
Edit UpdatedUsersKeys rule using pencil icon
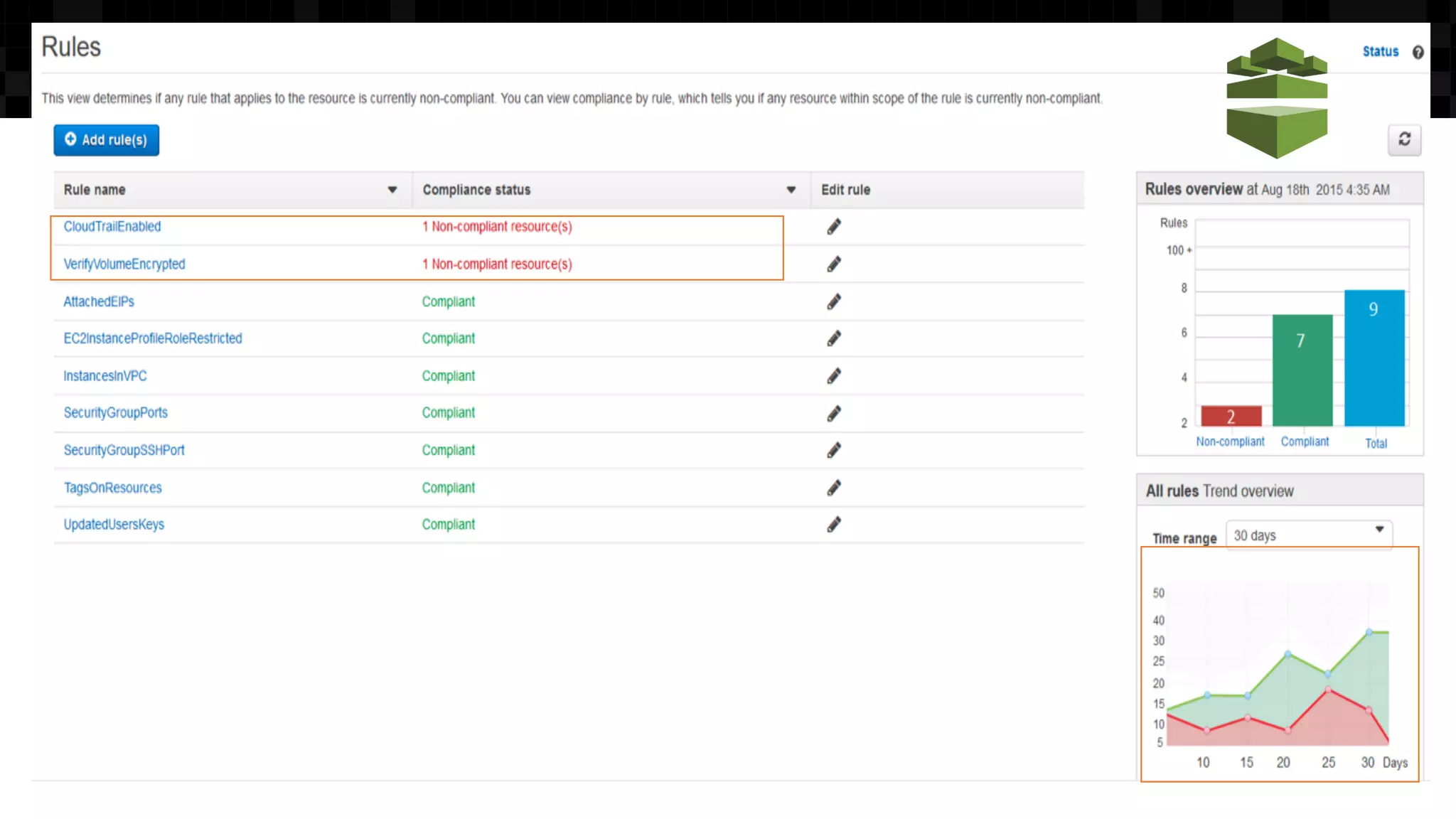tap(834, 525)
